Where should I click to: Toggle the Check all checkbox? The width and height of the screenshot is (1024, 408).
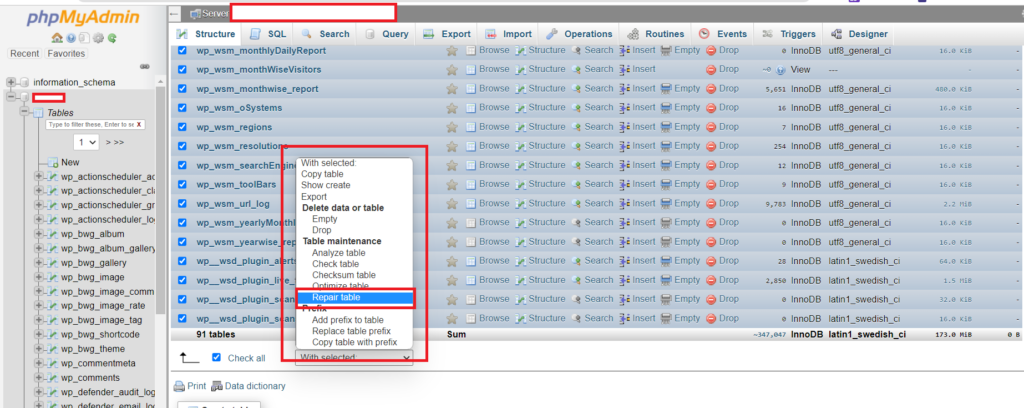coord(217,358)
